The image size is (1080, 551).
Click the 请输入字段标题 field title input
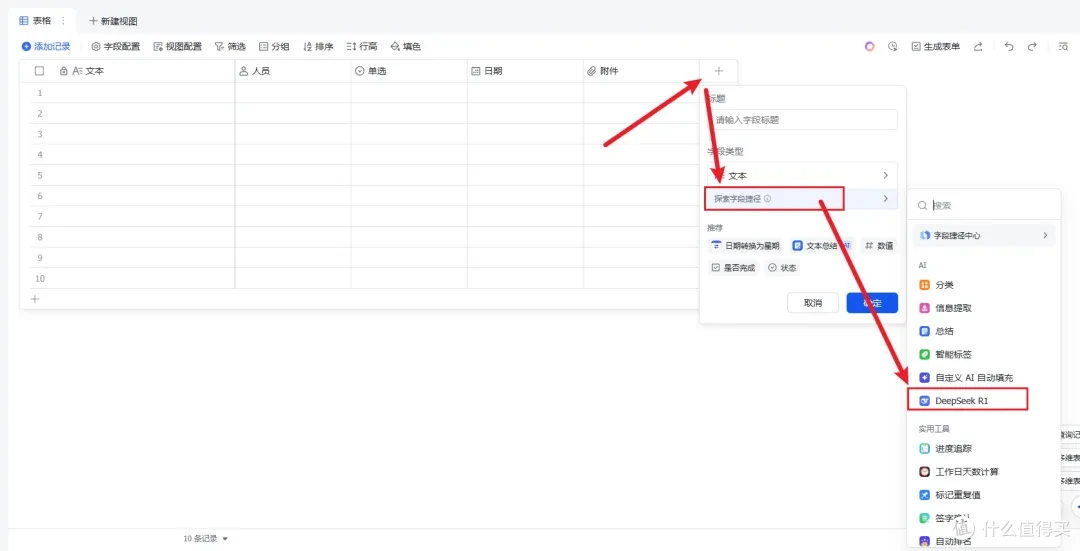(x=802, y=120)
